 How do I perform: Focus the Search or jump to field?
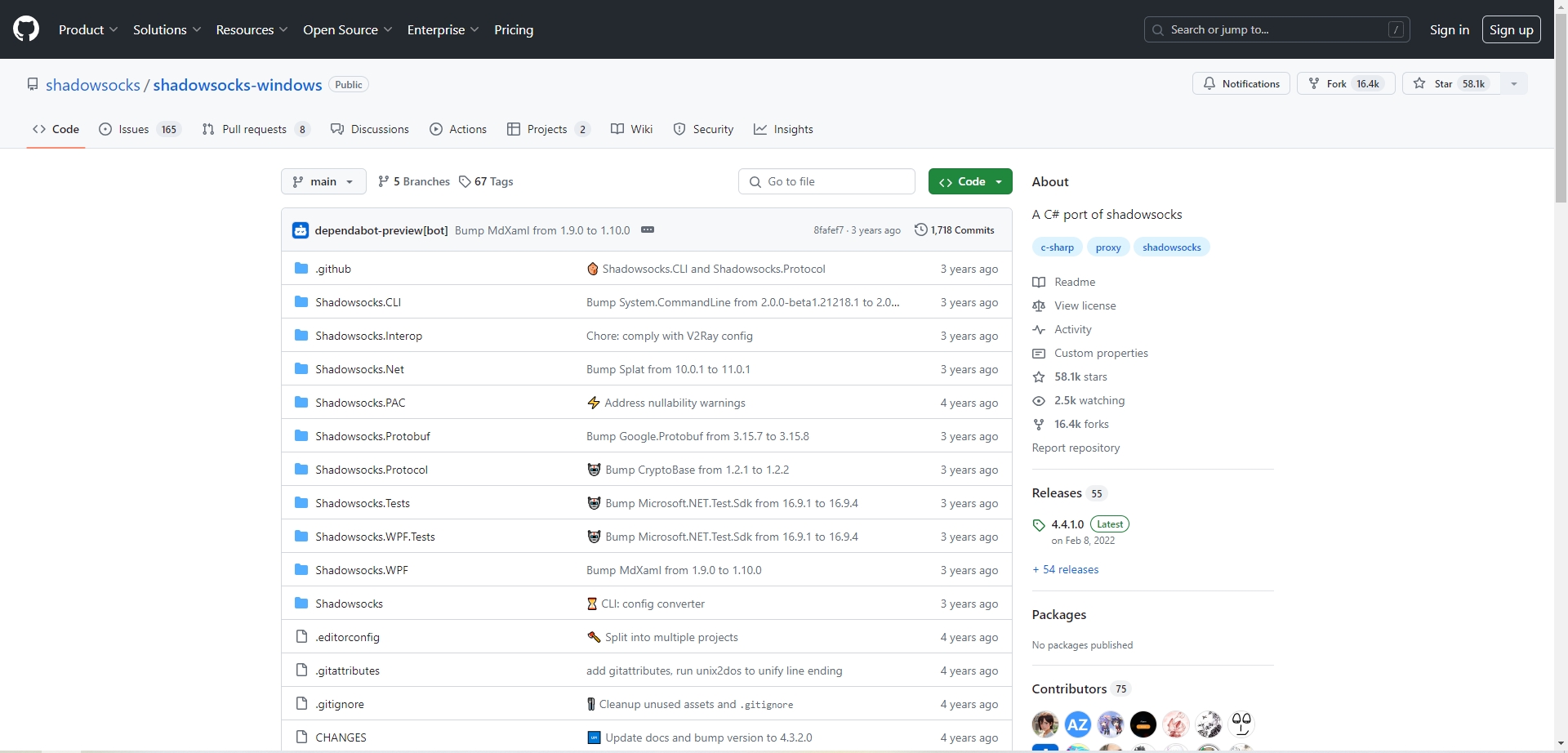pos(1276,29)
